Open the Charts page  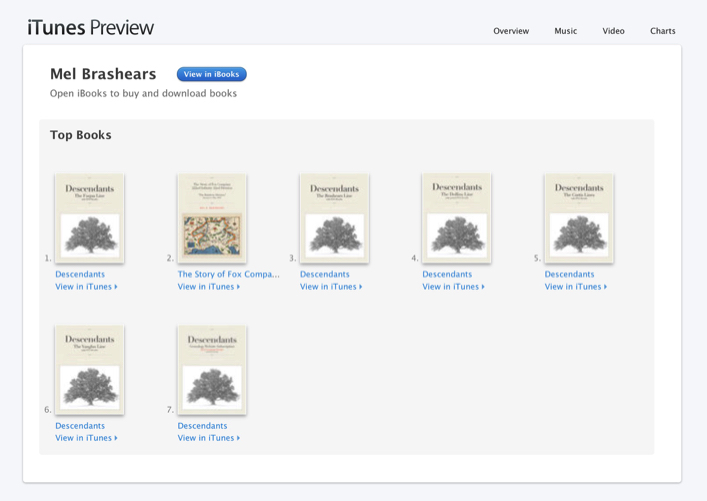(662, 31)
